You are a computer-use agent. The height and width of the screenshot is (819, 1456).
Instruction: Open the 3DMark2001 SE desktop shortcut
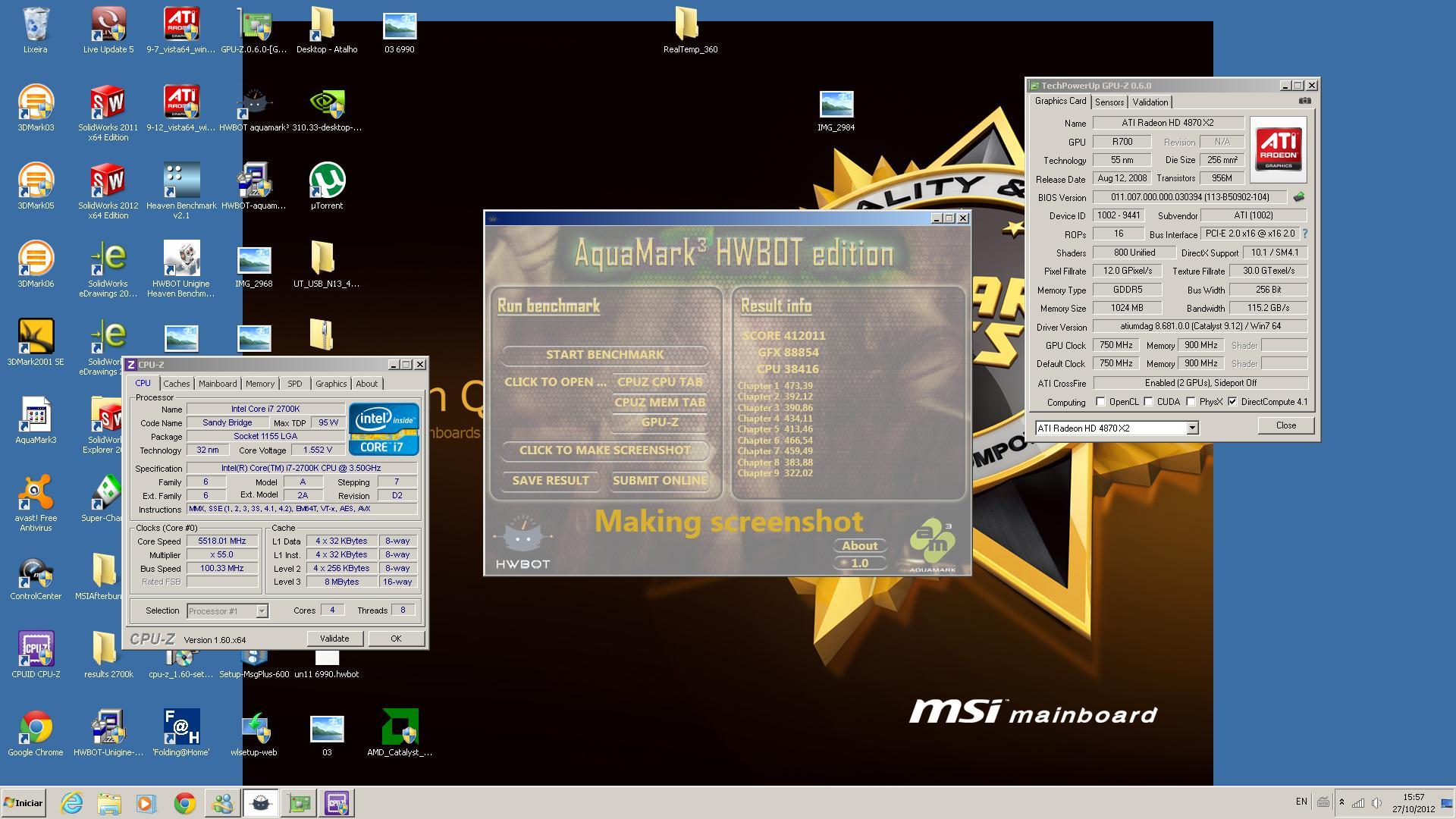[36, 343]
